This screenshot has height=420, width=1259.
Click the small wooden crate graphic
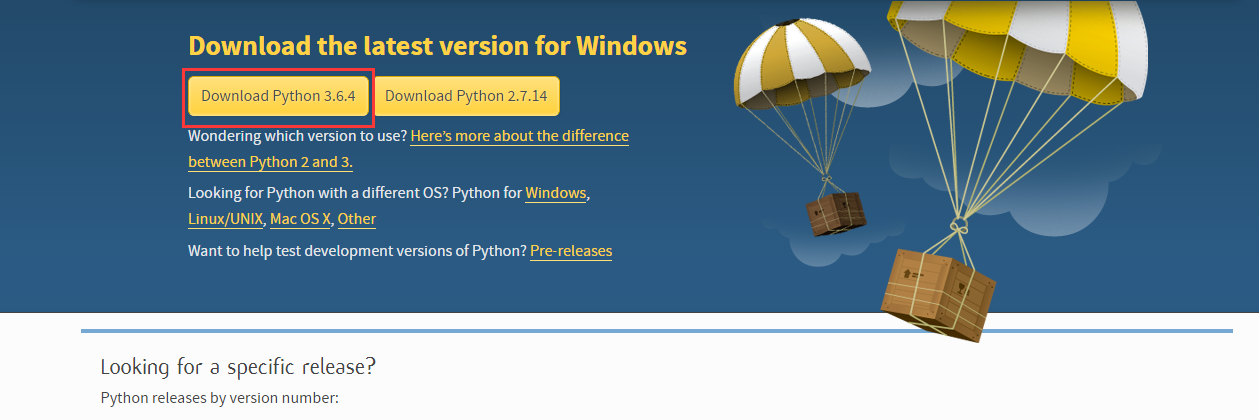pyautogui.click(x=836, y=212)
